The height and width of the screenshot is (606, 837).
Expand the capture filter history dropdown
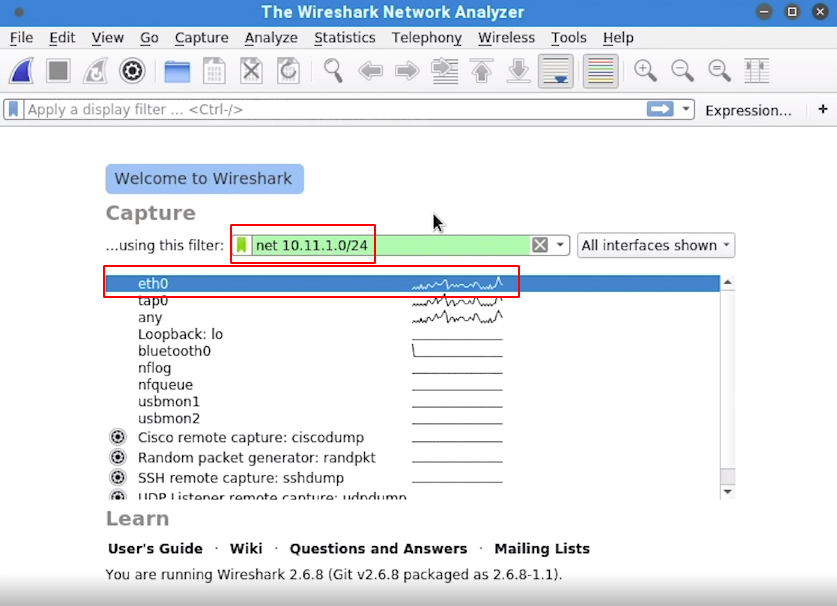tap(561, 246)
